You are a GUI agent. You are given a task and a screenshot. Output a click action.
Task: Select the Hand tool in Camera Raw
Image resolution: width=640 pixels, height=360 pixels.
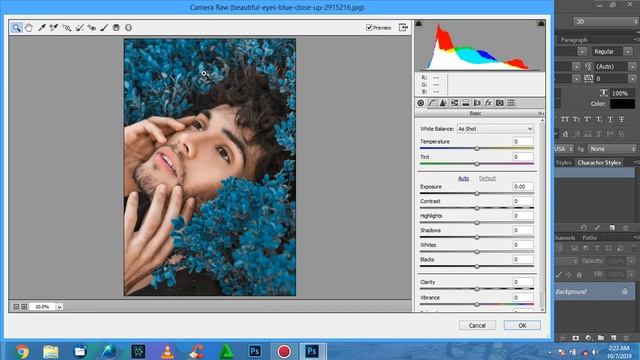point(29,28)
